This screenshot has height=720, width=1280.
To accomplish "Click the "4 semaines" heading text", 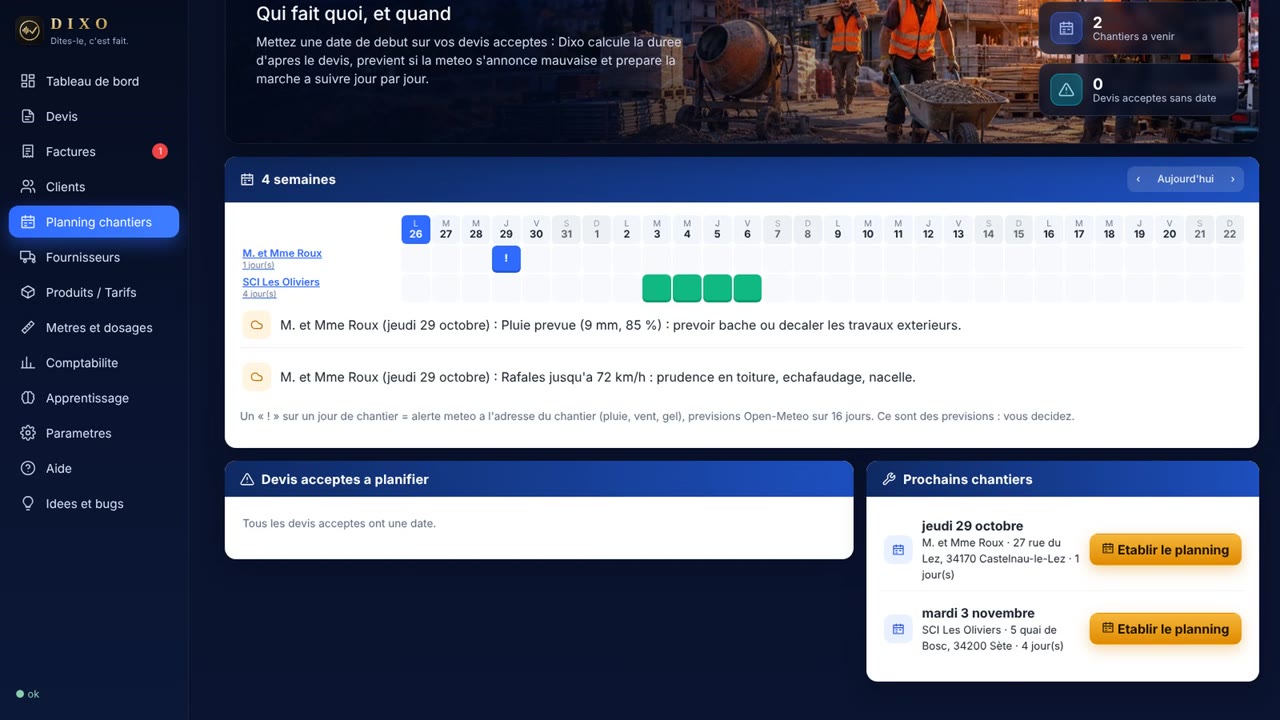I will click(x=298, y=179).
